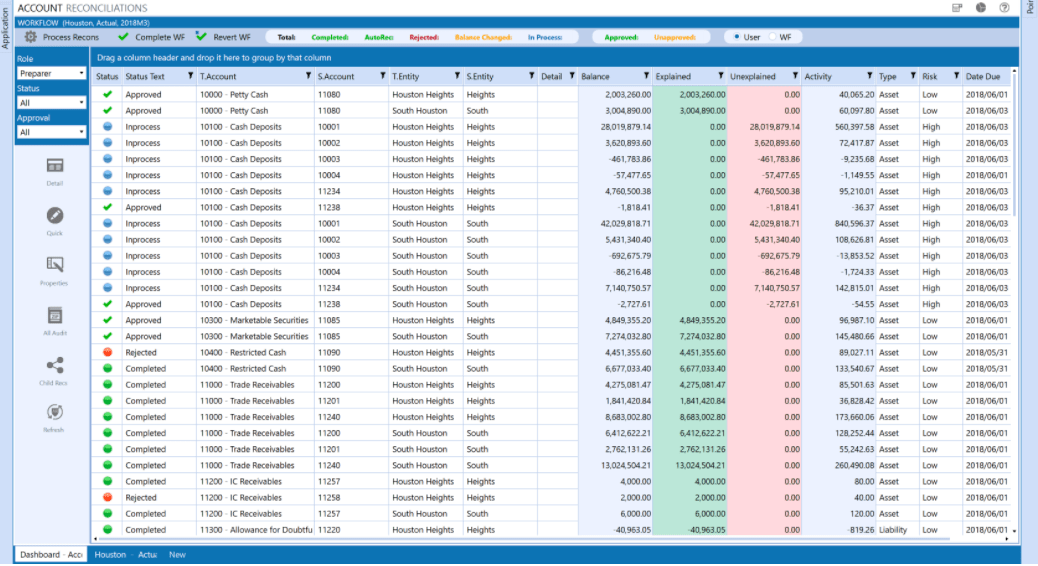Click the Refresh icon in sidebar
1038x566 pixels.
click(55, 413)
